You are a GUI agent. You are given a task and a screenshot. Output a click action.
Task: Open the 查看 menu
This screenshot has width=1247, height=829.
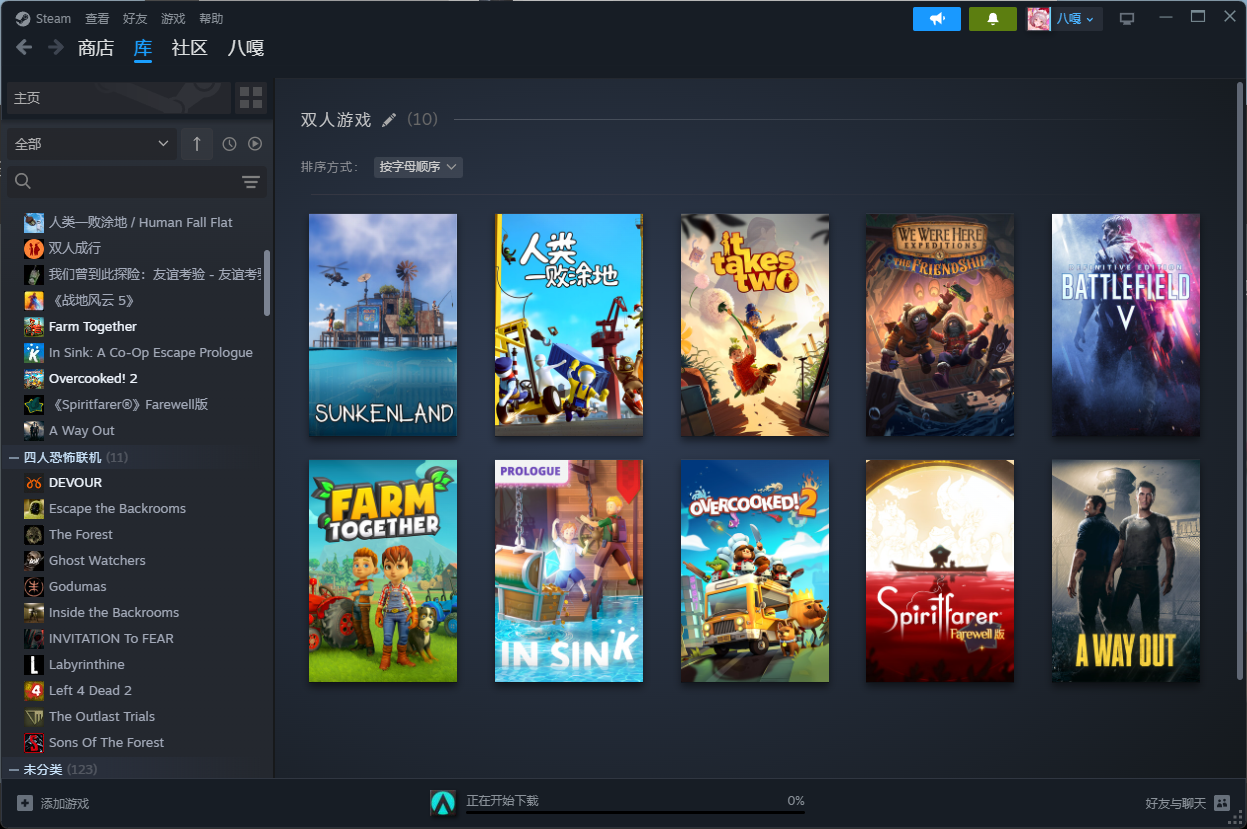(97, 19)
